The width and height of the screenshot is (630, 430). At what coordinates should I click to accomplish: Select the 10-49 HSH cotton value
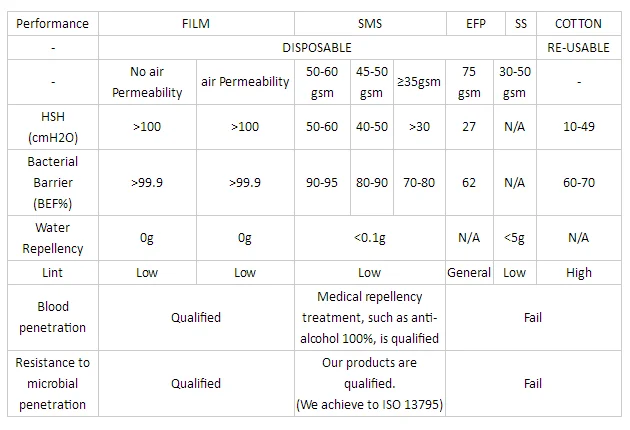click(578, 127)
